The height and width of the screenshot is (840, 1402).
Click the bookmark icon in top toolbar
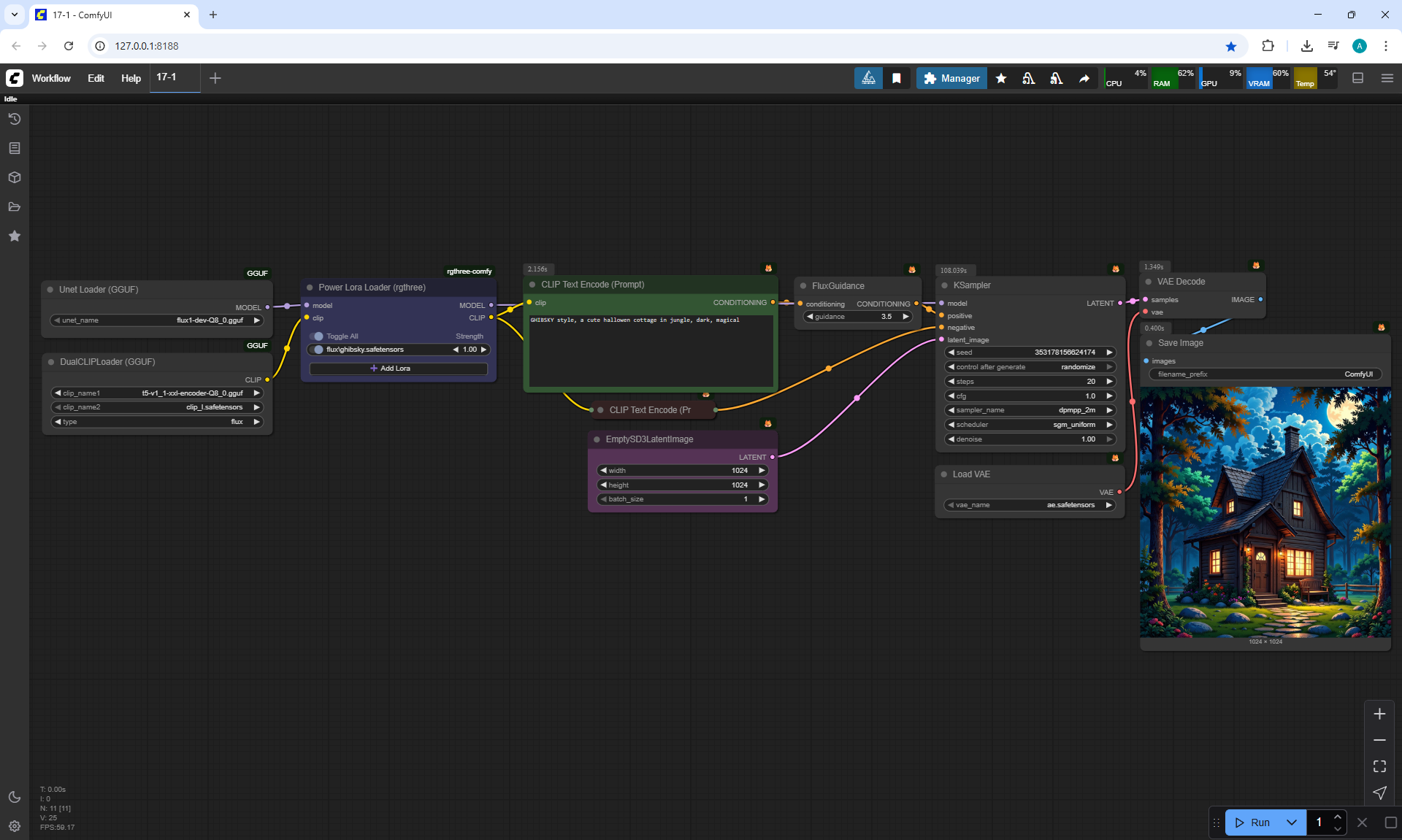897,78
